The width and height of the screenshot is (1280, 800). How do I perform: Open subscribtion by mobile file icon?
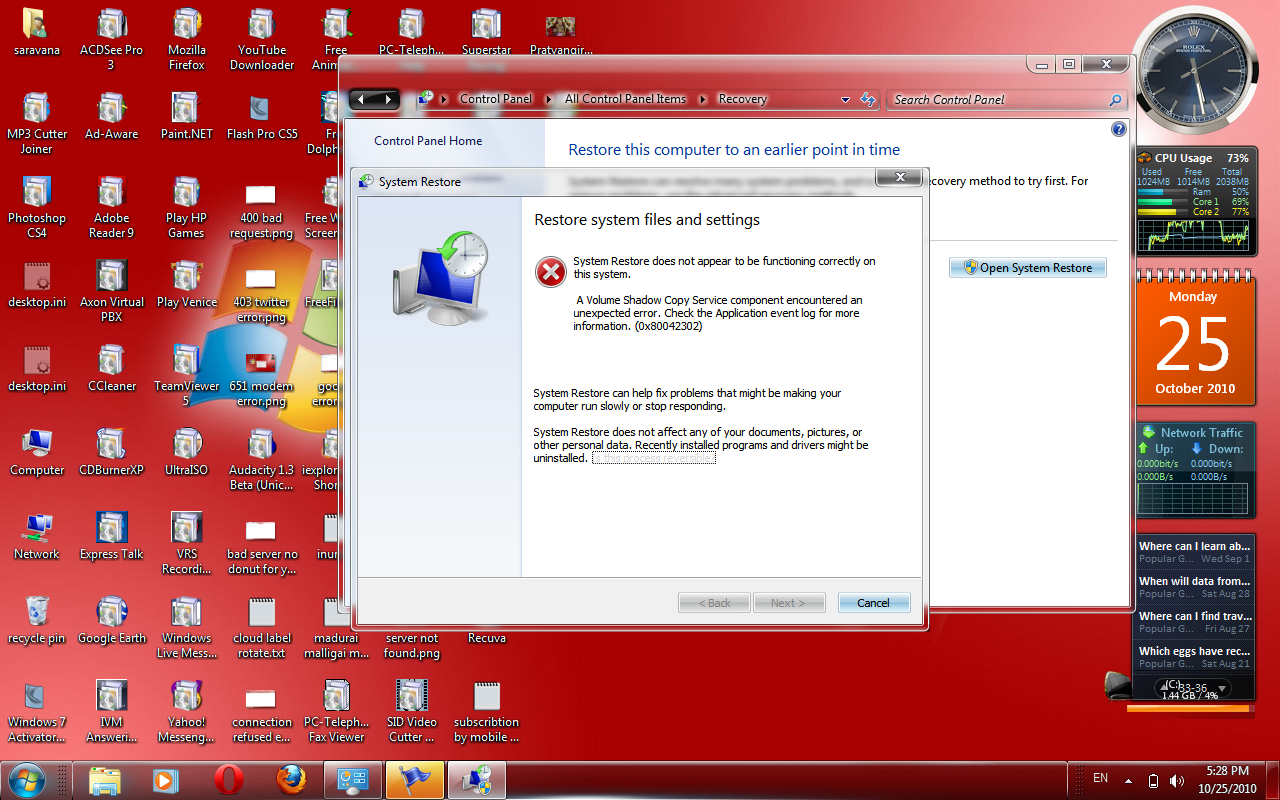pyautogui.click(x=487, y=711)
